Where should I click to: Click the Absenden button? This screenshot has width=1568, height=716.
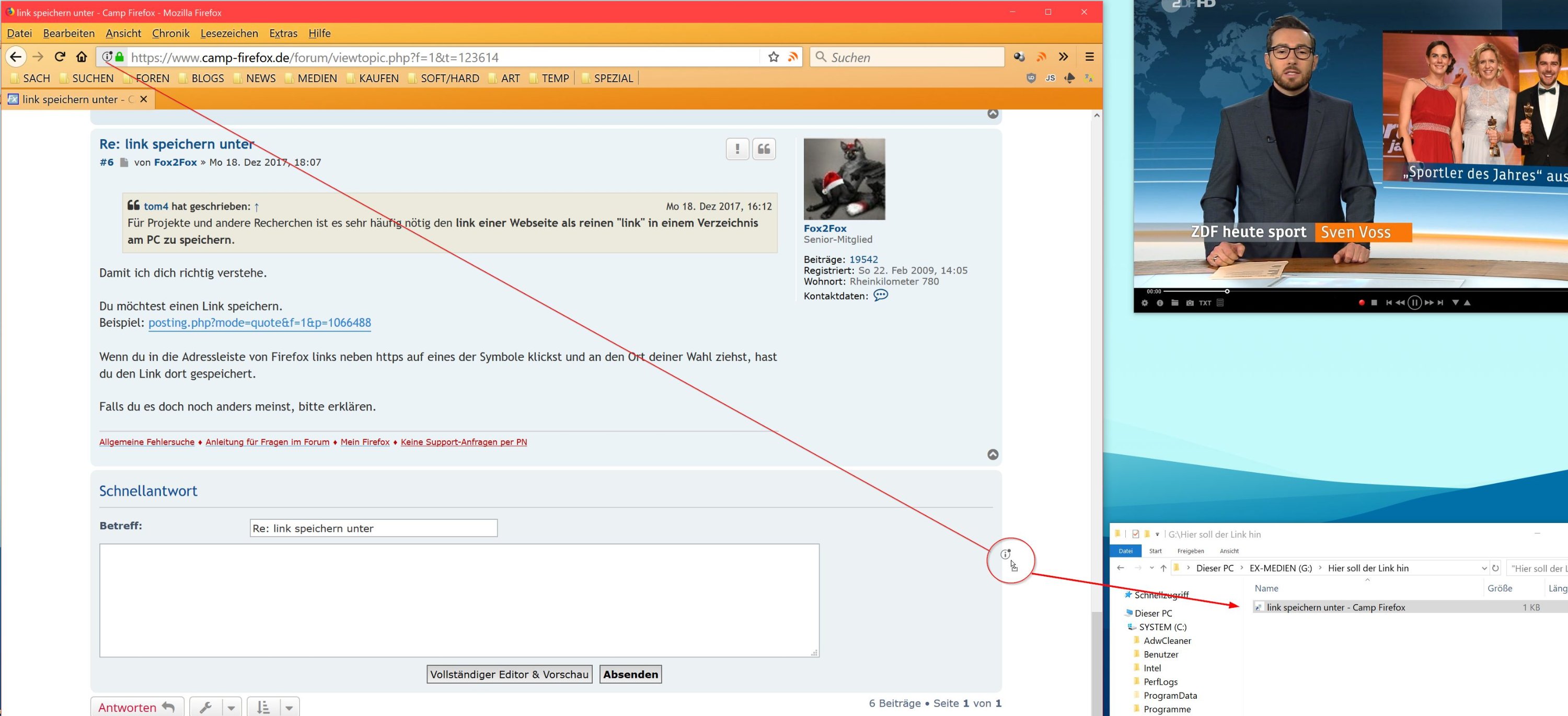click(x=630, y=674)
